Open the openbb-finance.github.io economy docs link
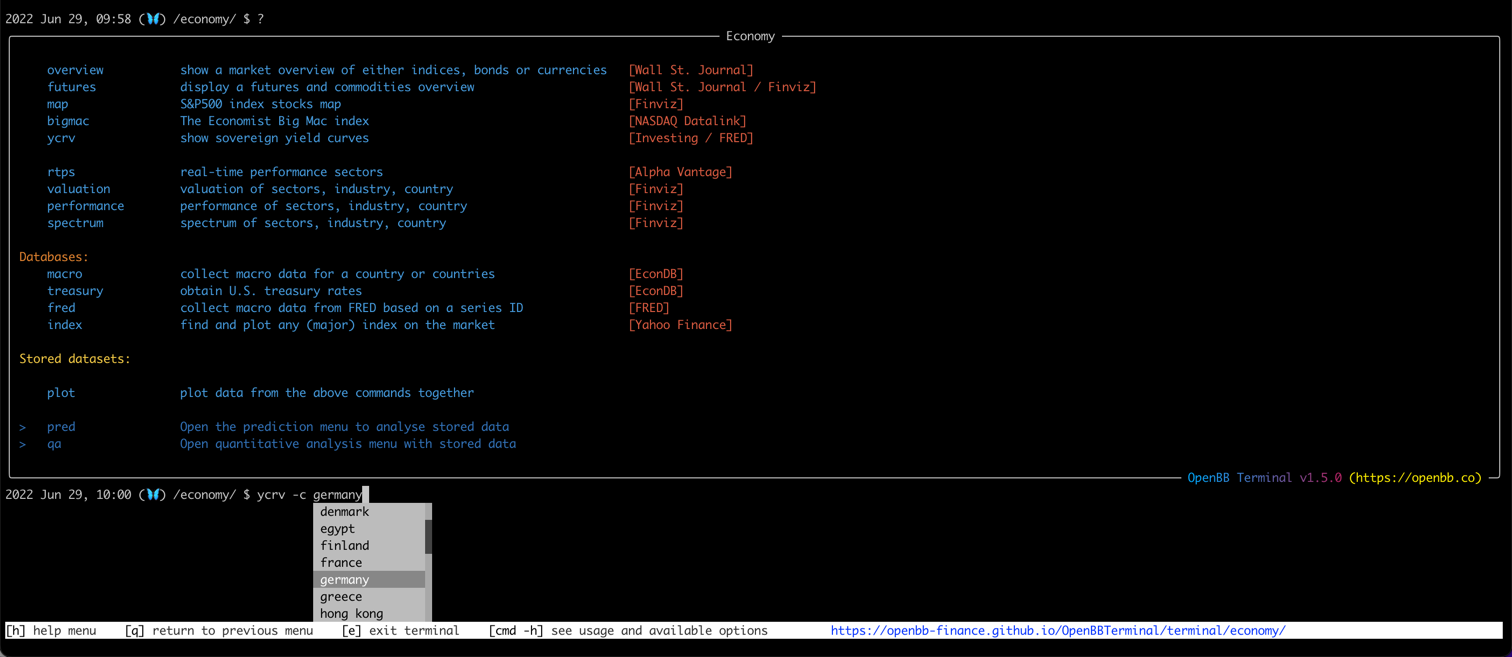Screen dimensions: 1512x657 click(x=1058, y=631)
